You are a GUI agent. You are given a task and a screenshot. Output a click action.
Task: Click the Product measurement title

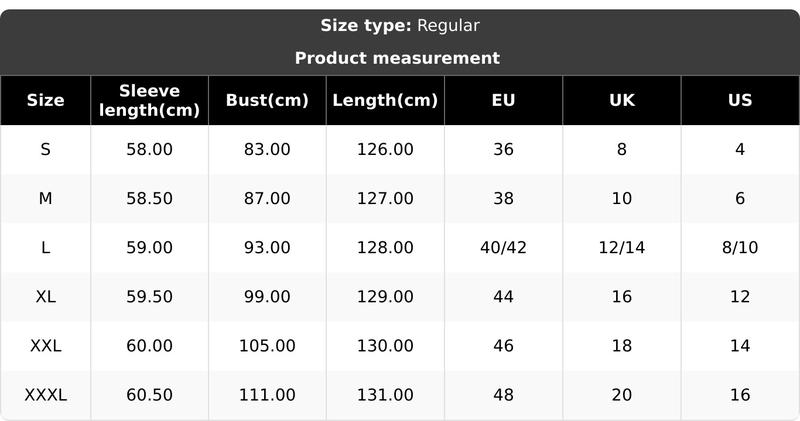[397, 58]
